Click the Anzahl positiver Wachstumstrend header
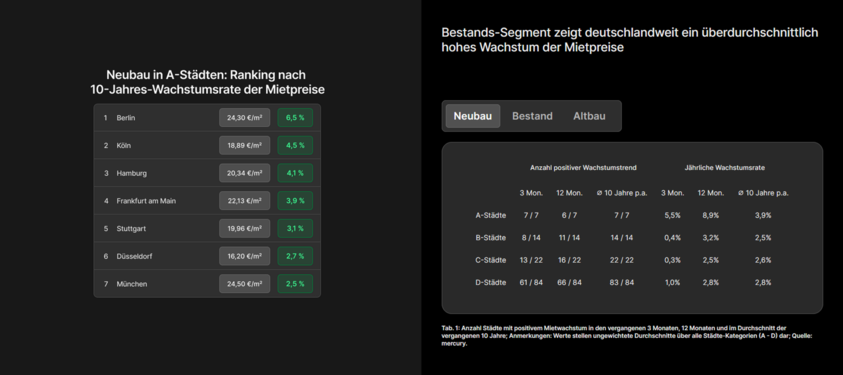Image resolution: width=843 pixels, height=375 pixels. [583, 168]
